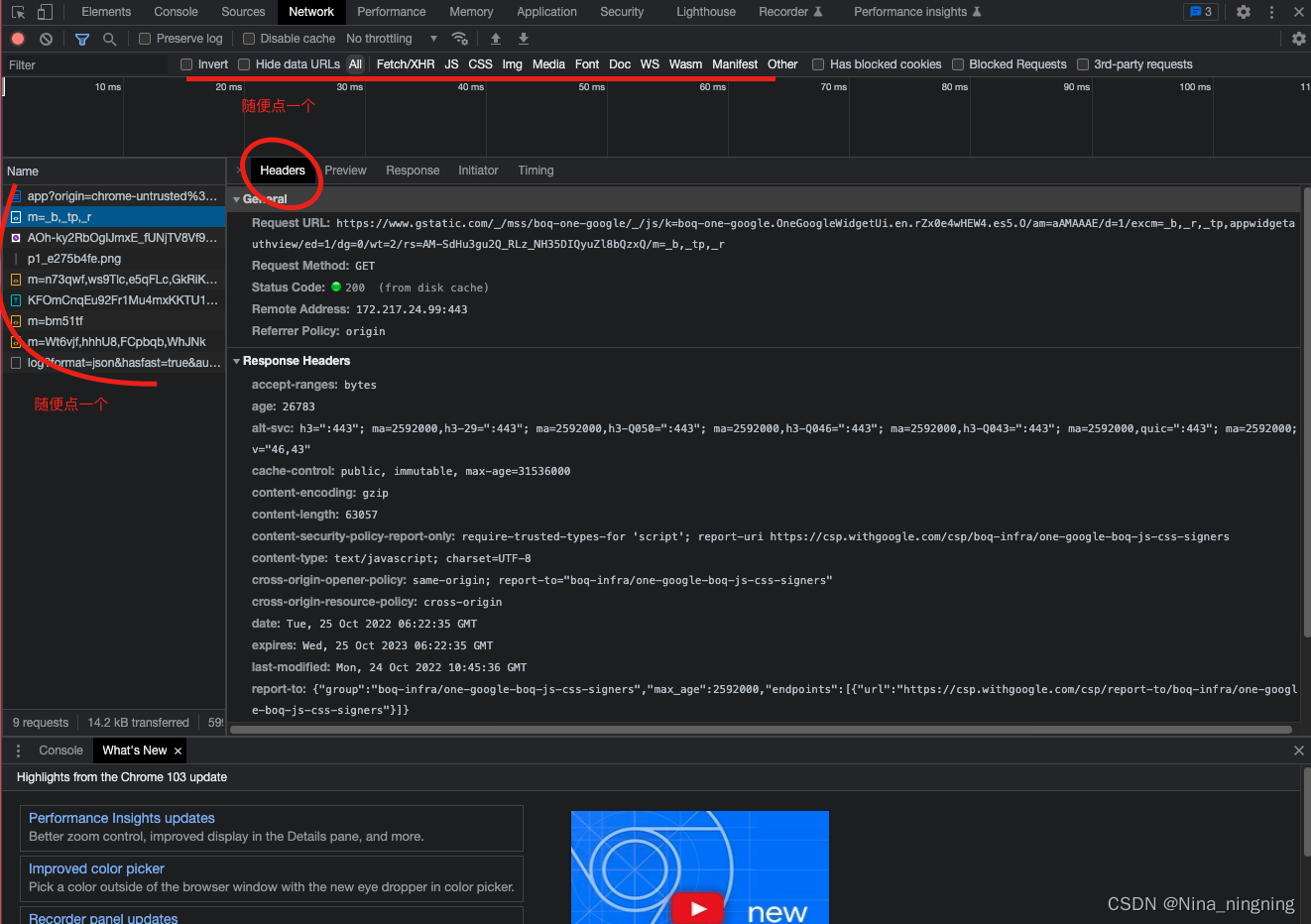Open the issues counter badge showing 3
The width and height of the screenshot is (1311, 924).
pyautogui.click(x=1201, y=12)
